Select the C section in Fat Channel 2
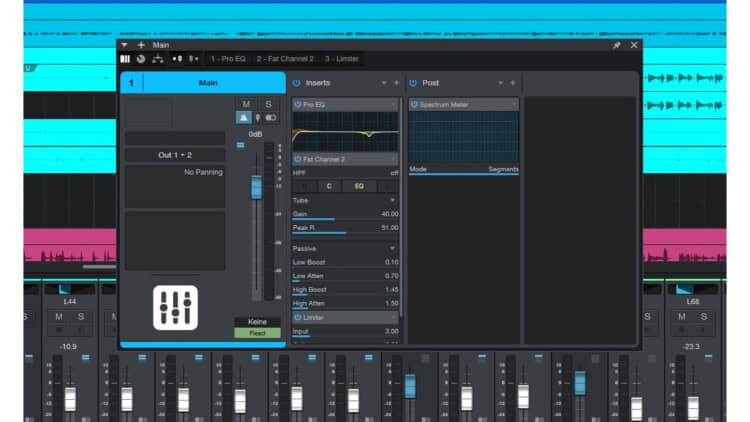750x422 pixels. pyautogui.click(x=329, y=186)
